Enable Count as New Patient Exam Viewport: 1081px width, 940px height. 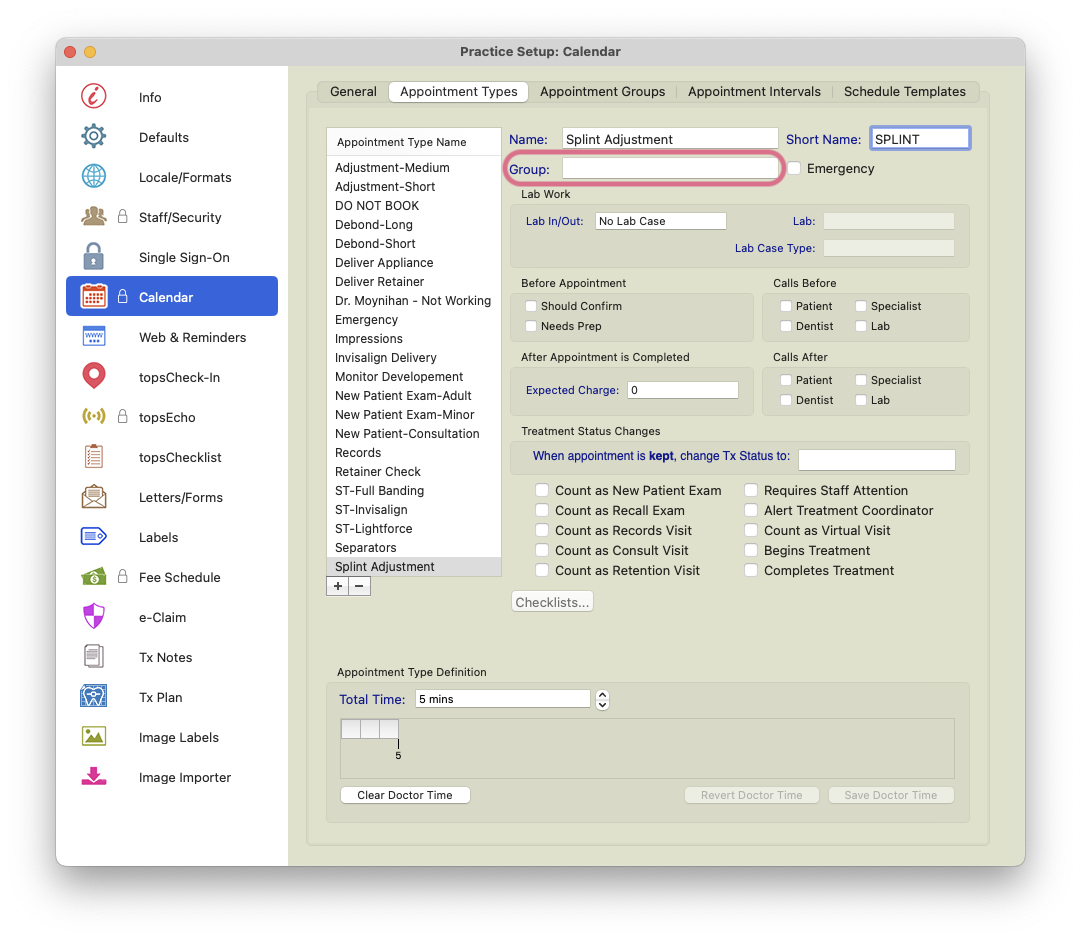(x=542, y=490)
